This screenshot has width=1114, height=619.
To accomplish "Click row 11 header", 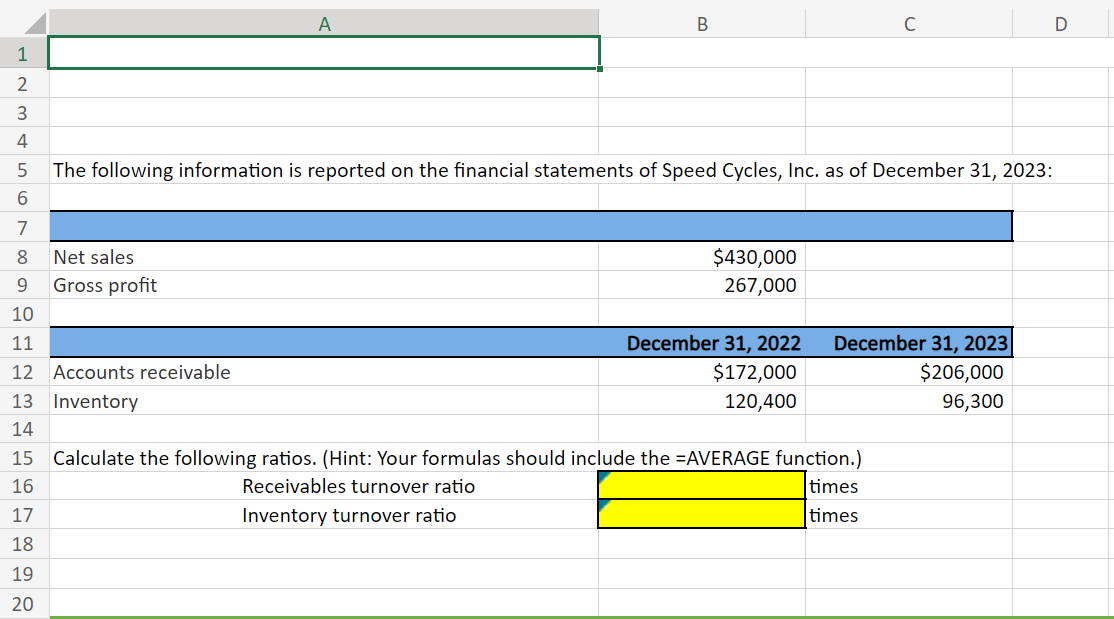I will tap(21, 342).
